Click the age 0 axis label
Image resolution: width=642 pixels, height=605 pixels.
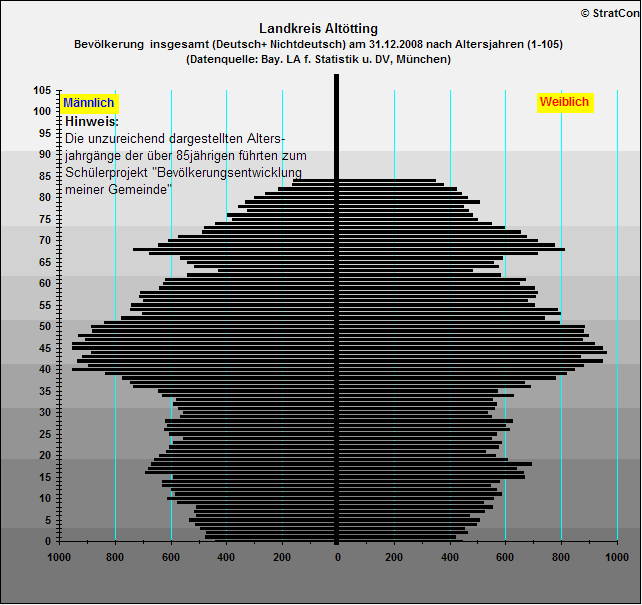48,541
